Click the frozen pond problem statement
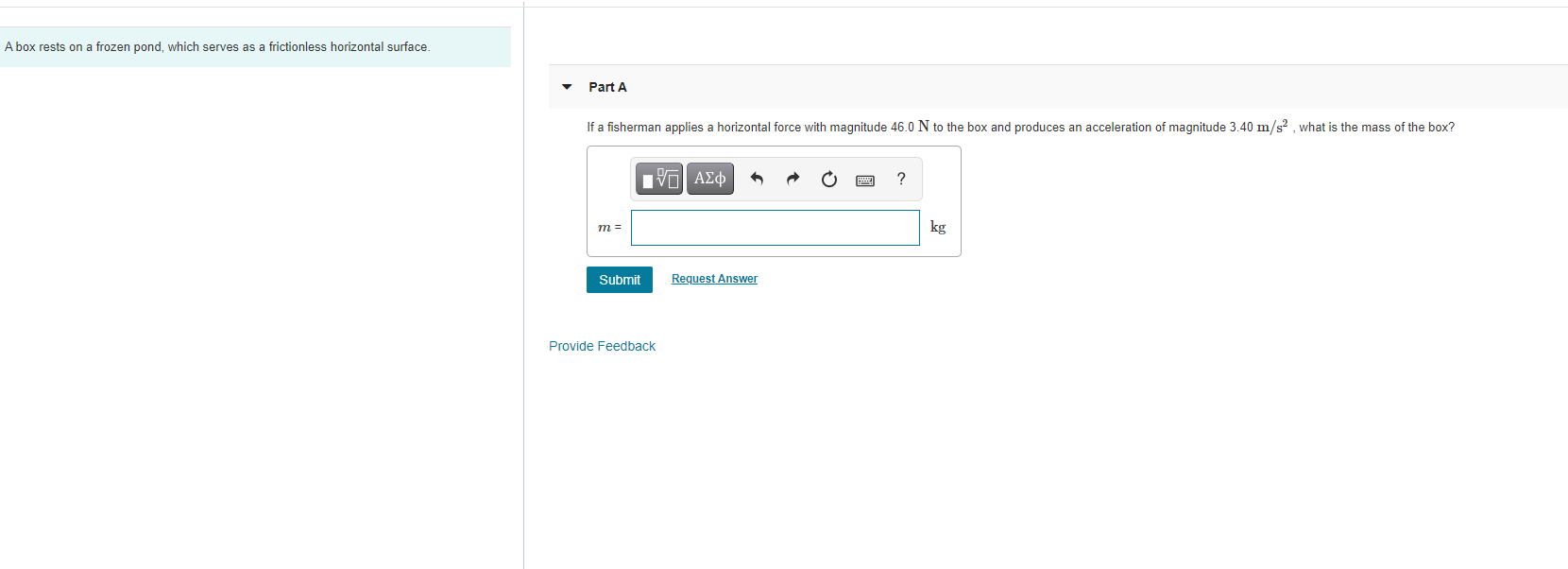 pos(217,47)
